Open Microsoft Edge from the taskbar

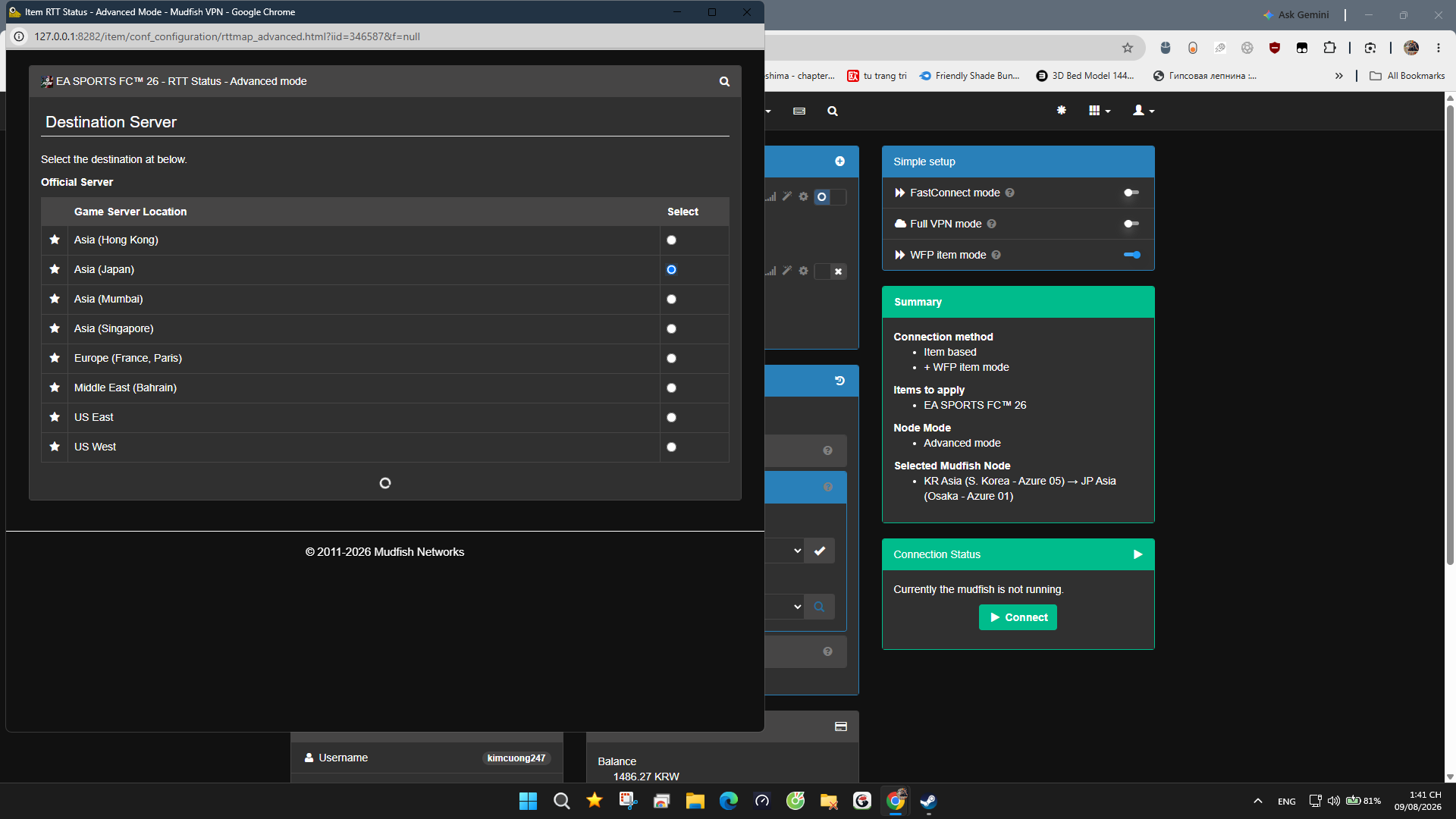point(728,801)
